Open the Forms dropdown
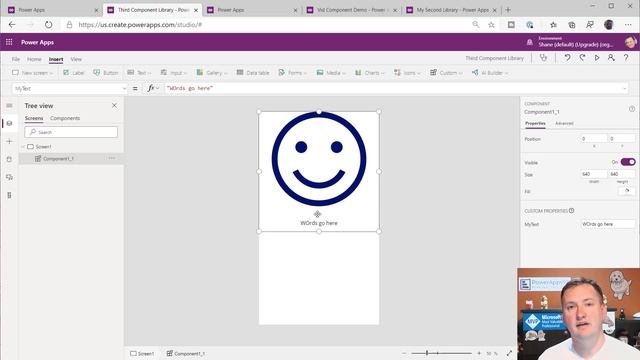Screen dimensions: 640x360 292,73
